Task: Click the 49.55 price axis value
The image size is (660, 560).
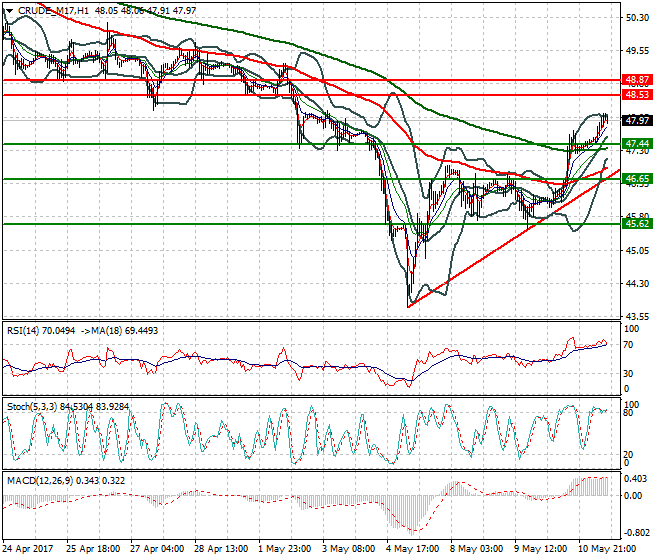Action: click(637, 51)
